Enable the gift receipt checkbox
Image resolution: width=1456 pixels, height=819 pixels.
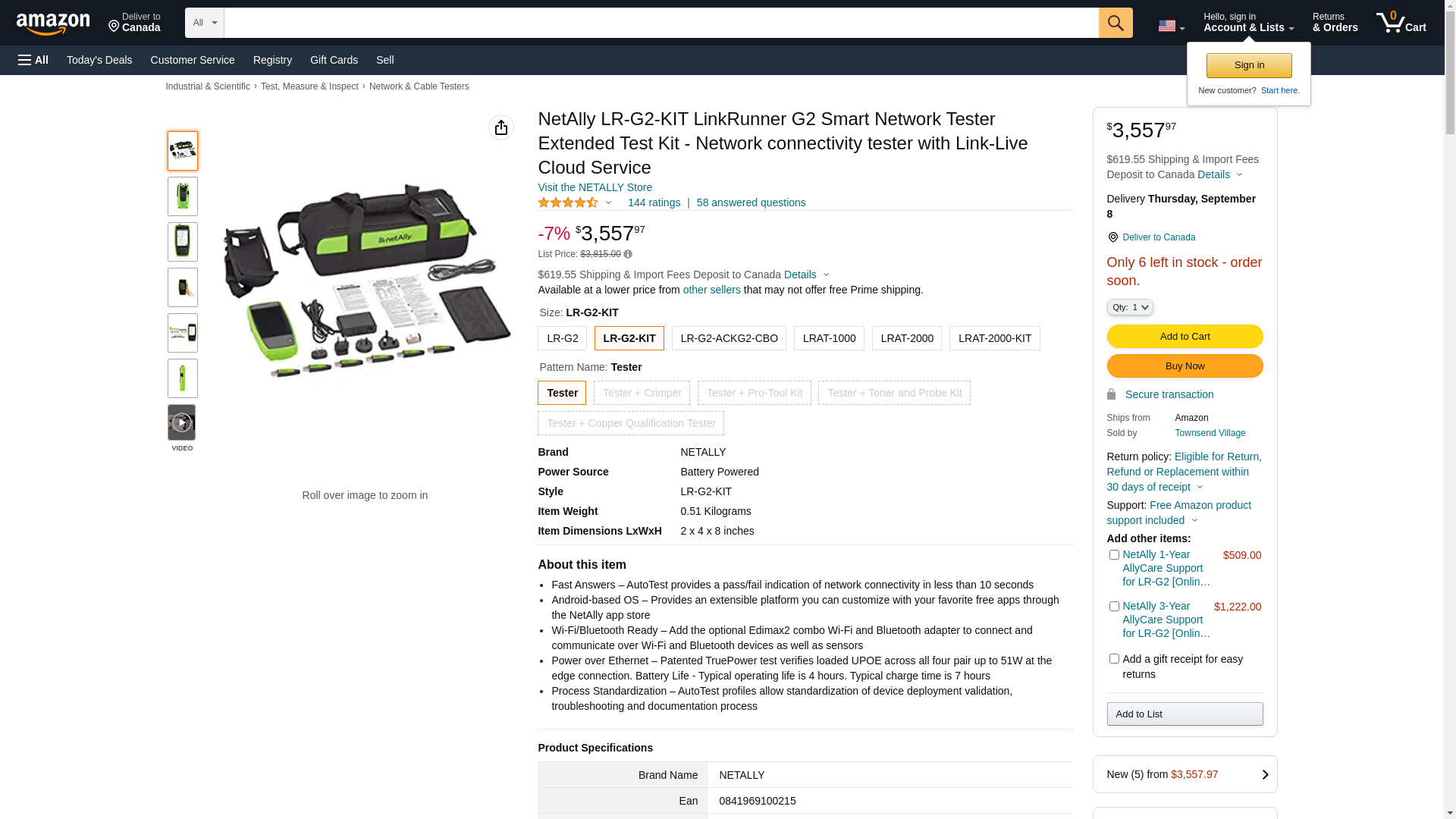click(1114, 659)
